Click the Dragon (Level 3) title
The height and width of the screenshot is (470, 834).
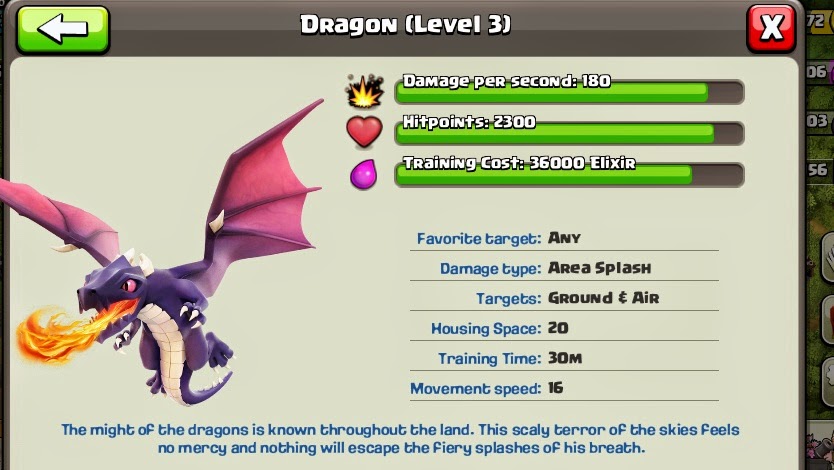[405, 25]
